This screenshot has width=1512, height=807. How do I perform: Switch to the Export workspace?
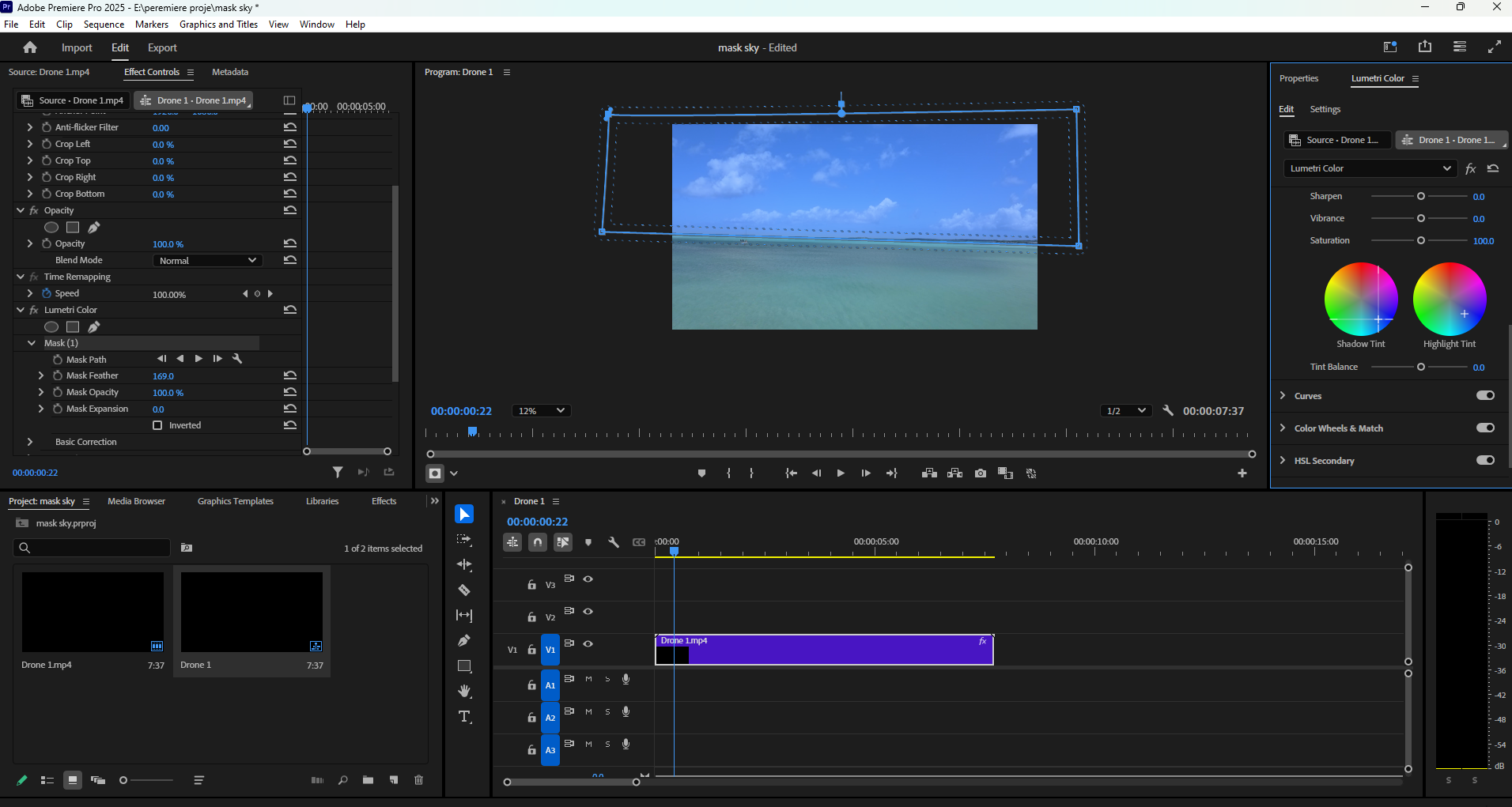[162, 47]
